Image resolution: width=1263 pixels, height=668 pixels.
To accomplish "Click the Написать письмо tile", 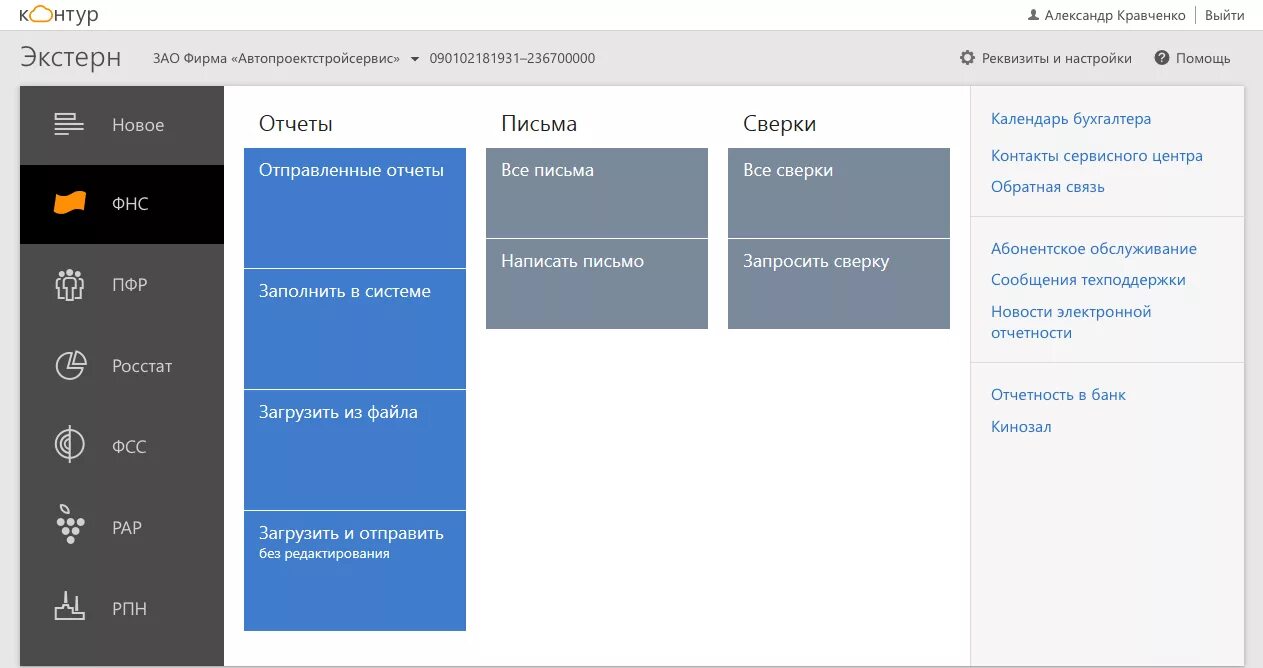I will coord(597,284).
